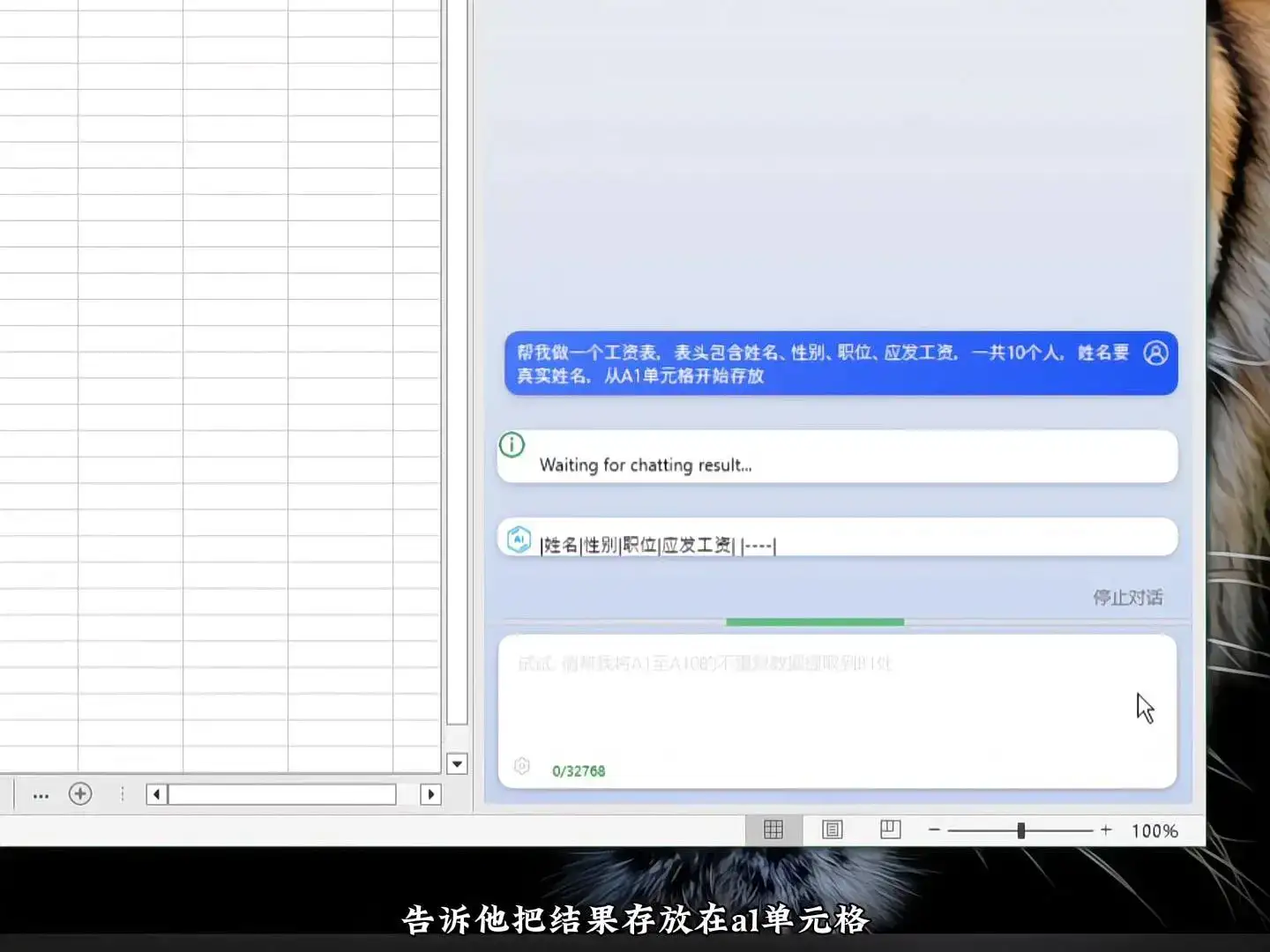Click inside the chat message input field
Image resolution: width=1270 pixels, height=952 pixels.
tap(838, 705)
